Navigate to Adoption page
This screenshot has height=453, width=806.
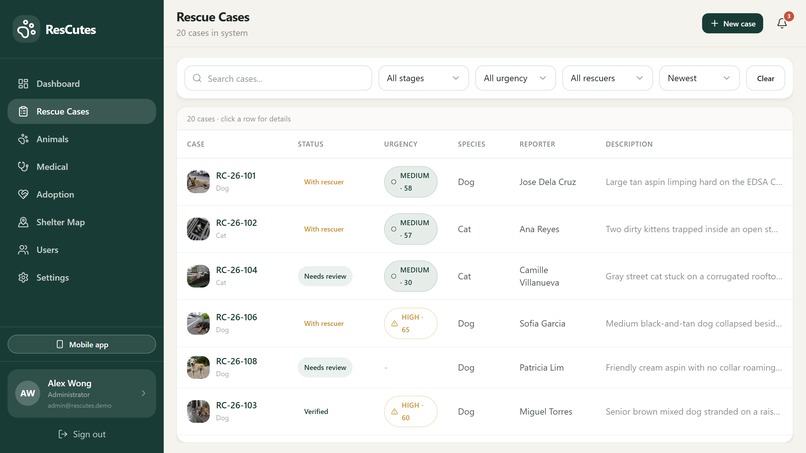coord(82,195)
